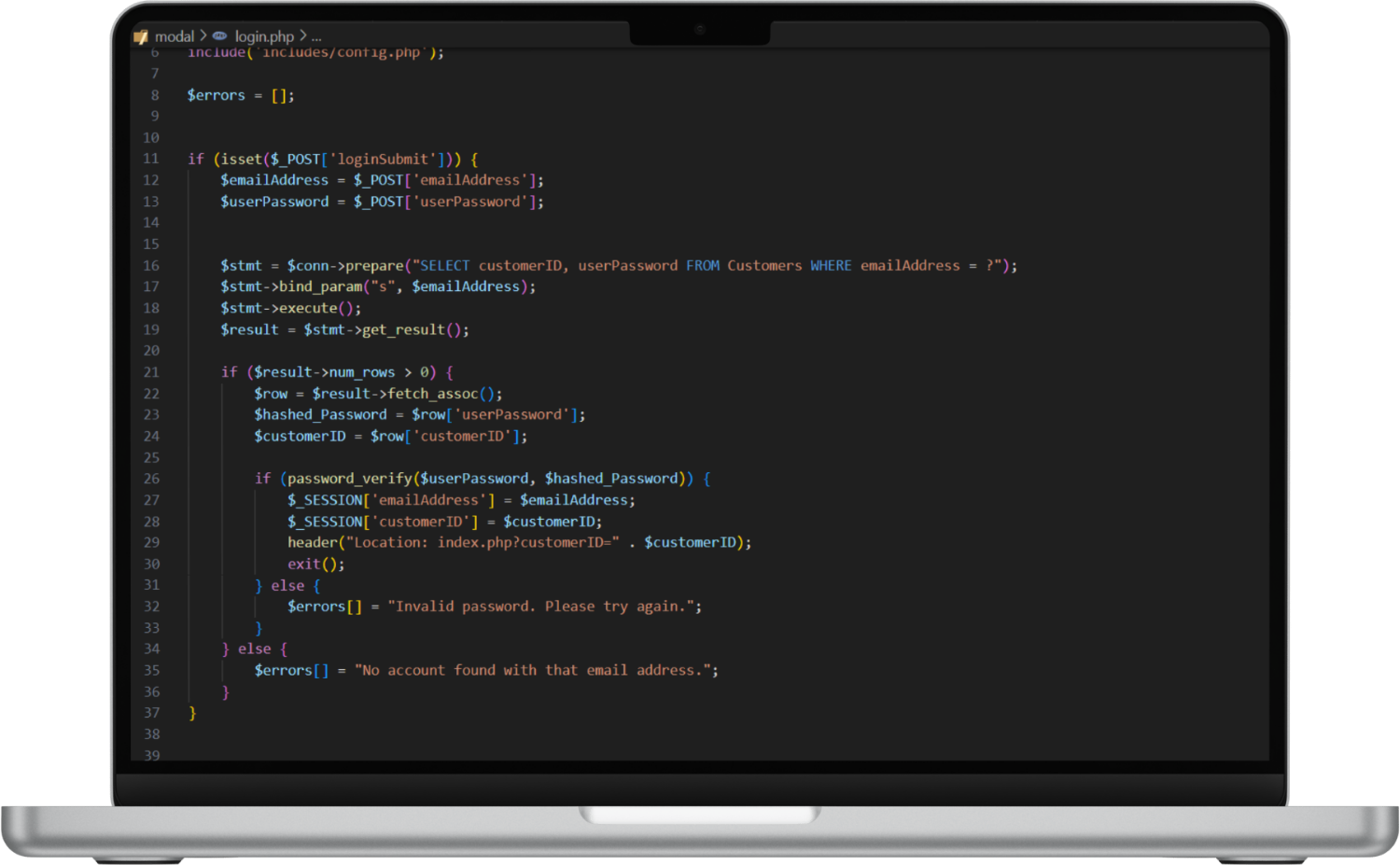Place cursor on the password_verify function call
The width and height of the screenshot is (1400, 865).
[x=350, y=478]
